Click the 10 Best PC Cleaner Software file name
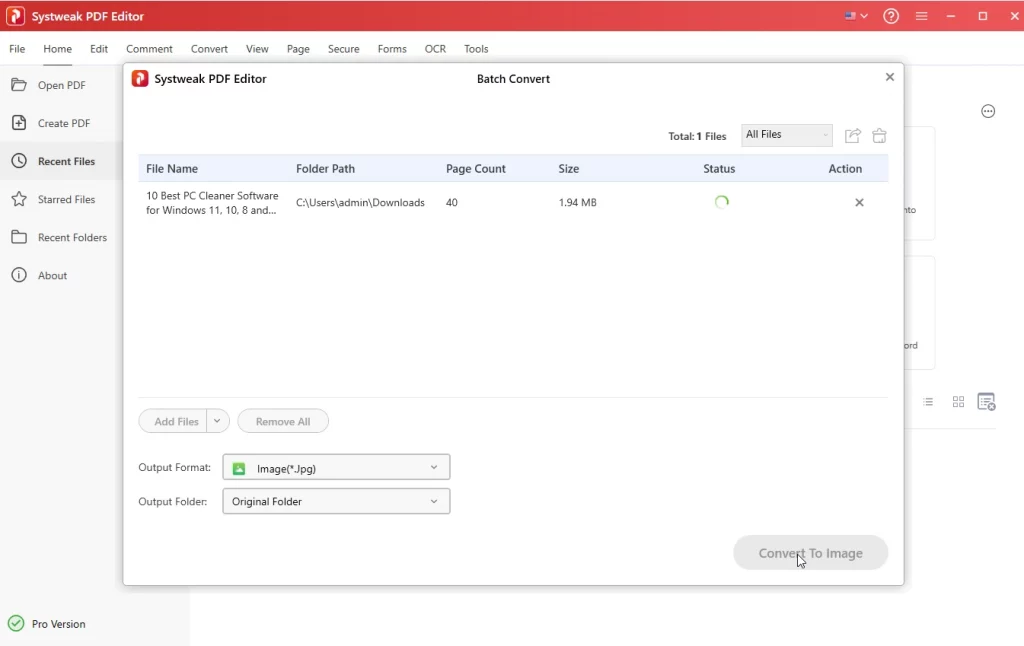 point(212,202)
